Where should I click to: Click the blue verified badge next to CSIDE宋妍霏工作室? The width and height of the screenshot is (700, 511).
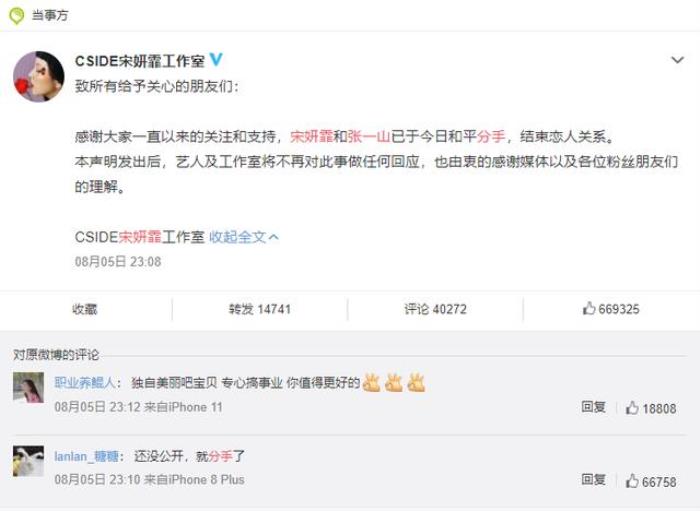point(216,60)
